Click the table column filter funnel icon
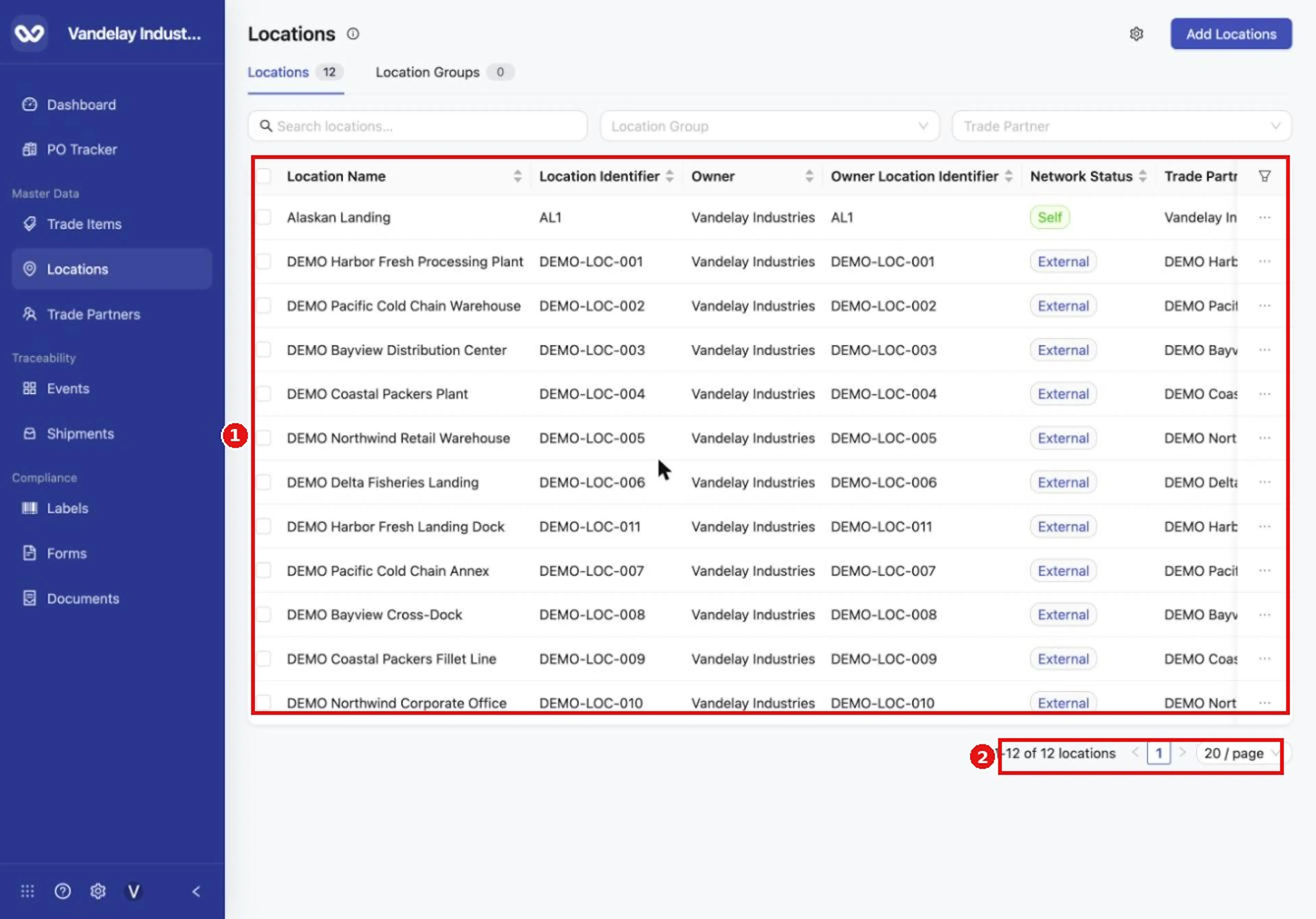1316x919 pixels. (1264, 176)
